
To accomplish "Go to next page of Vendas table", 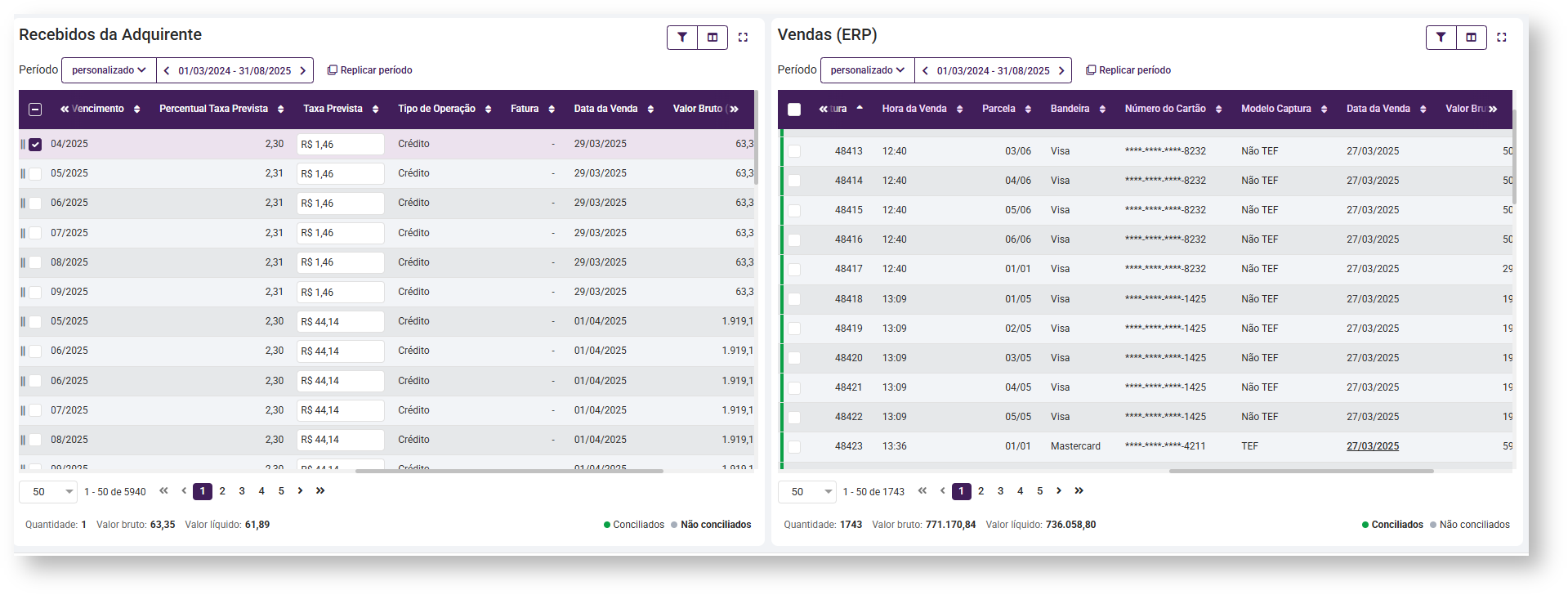I will tap(1059, 491).
